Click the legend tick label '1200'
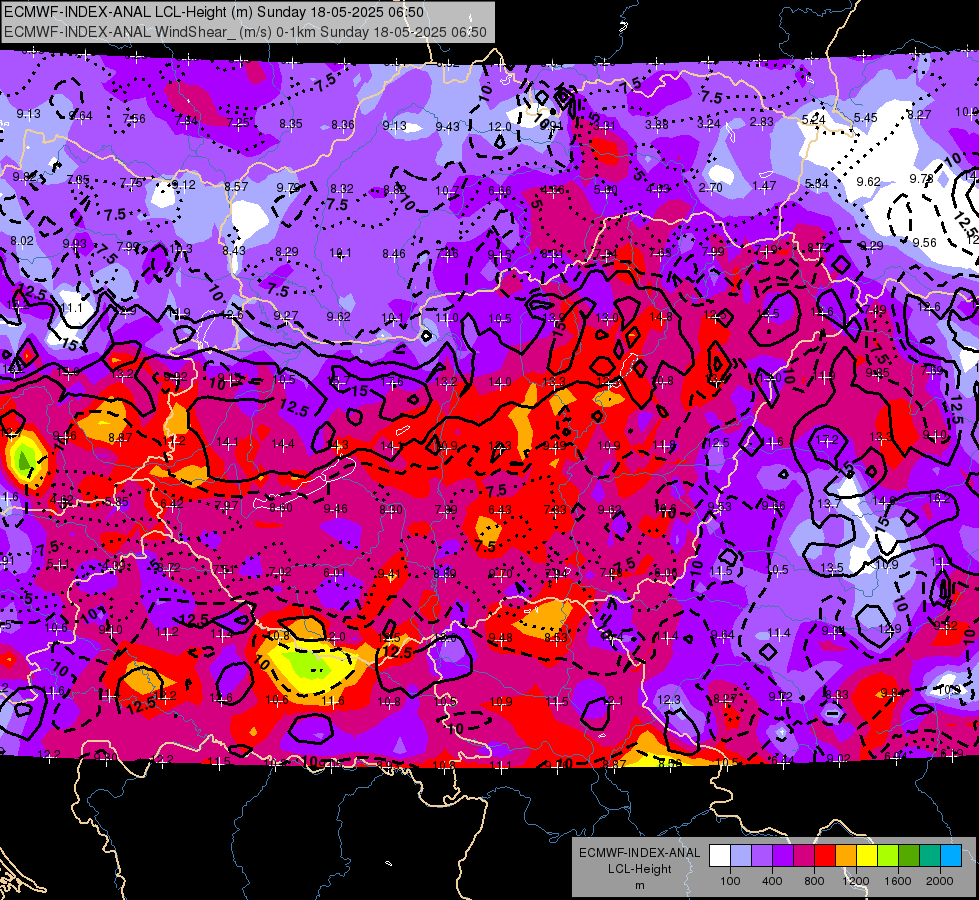The image size is (979, 900). [855, 881]
